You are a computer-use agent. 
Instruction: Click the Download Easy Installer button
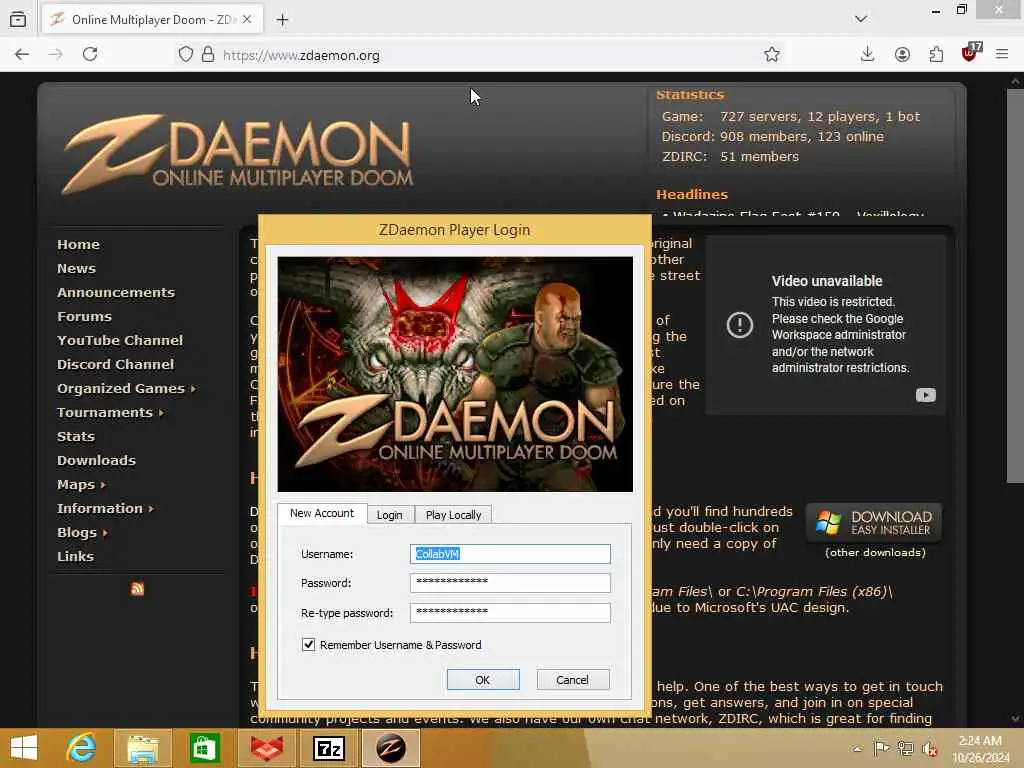(x=874, y=522)
